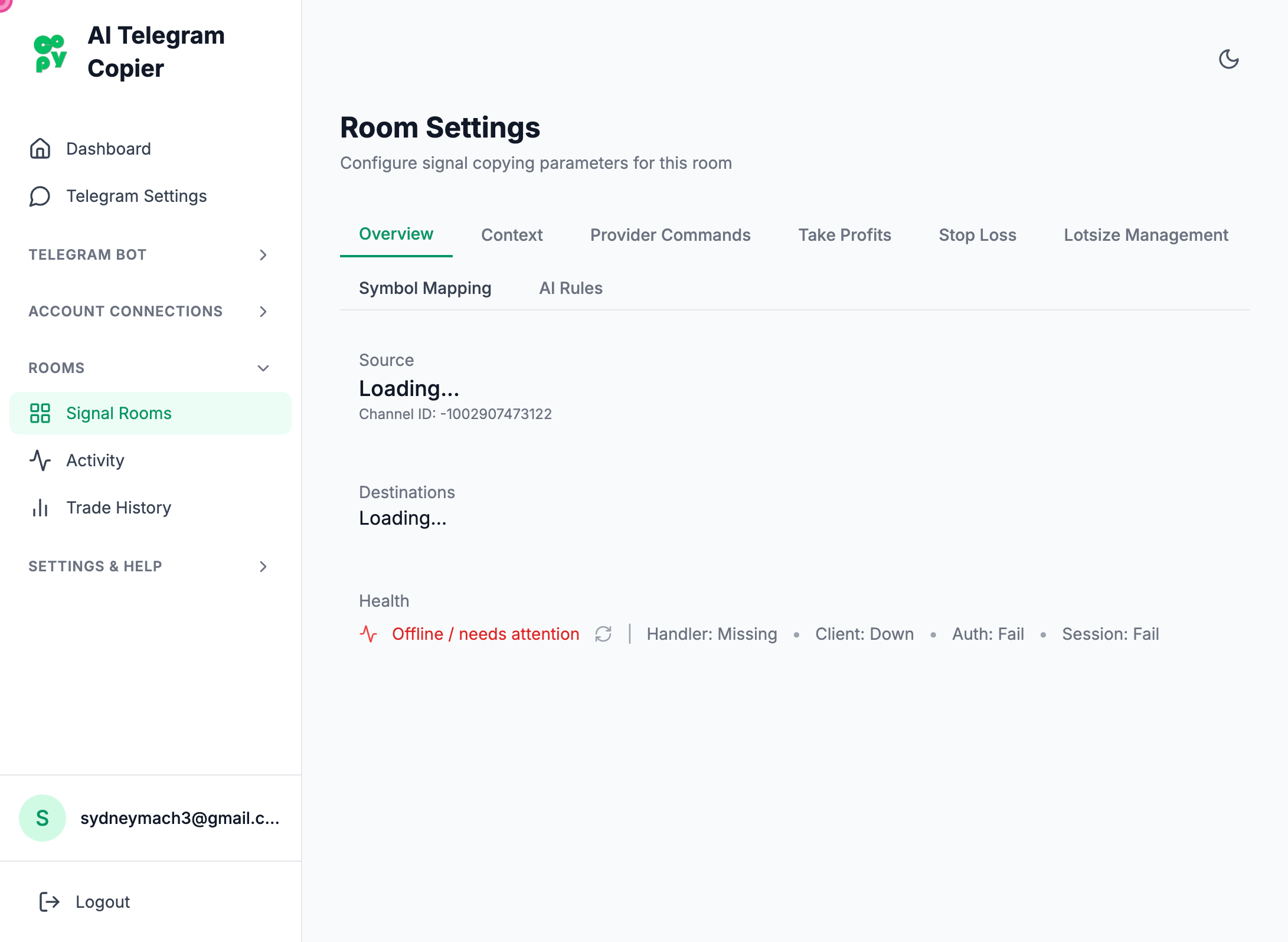Click the Dashboard home icon
Image resolution: width=1288 pixels, height=942 pixels.
40,149
